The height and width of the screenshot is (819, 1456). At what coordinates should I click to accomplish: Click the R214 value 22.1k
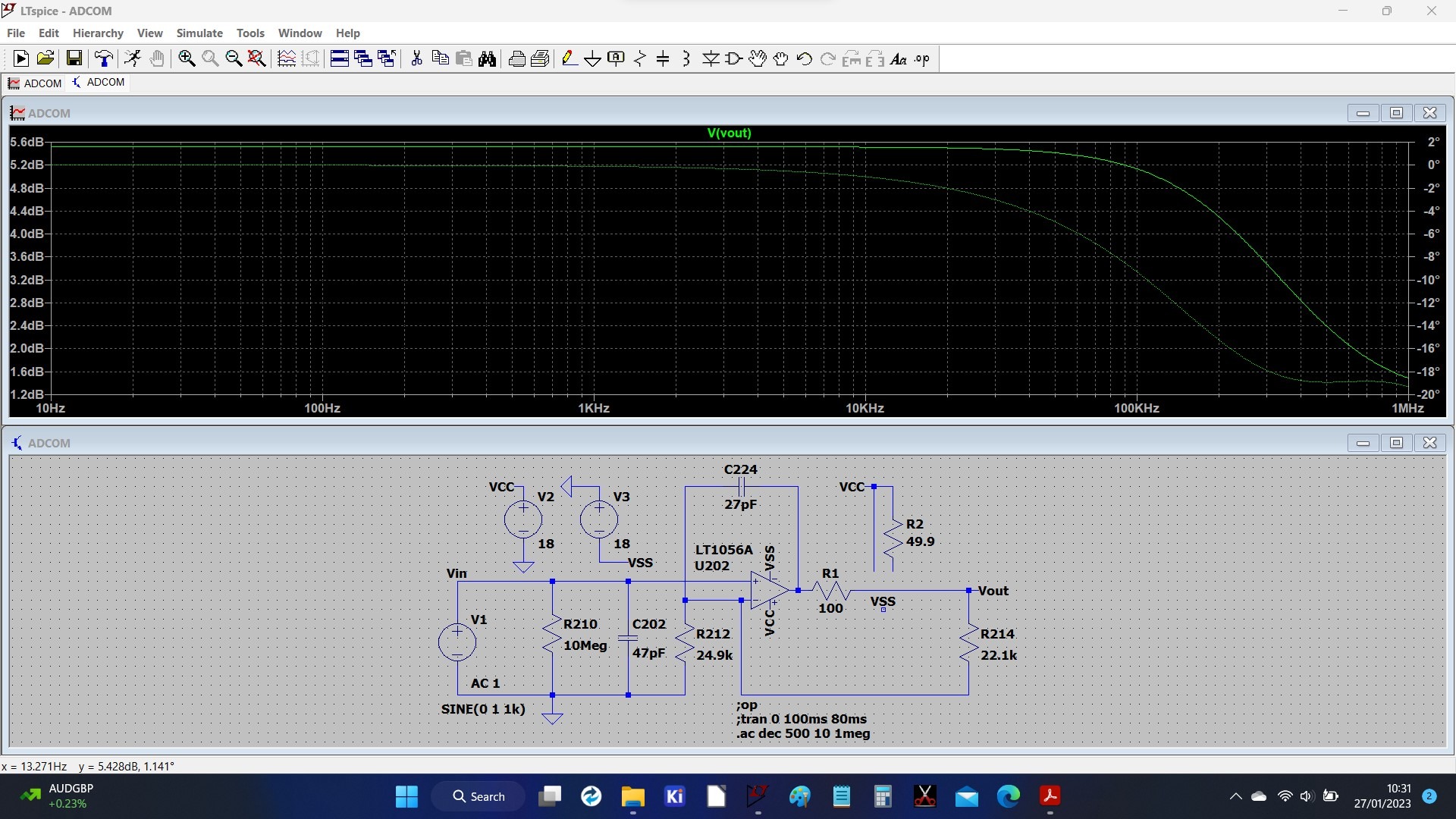[999, 654]
